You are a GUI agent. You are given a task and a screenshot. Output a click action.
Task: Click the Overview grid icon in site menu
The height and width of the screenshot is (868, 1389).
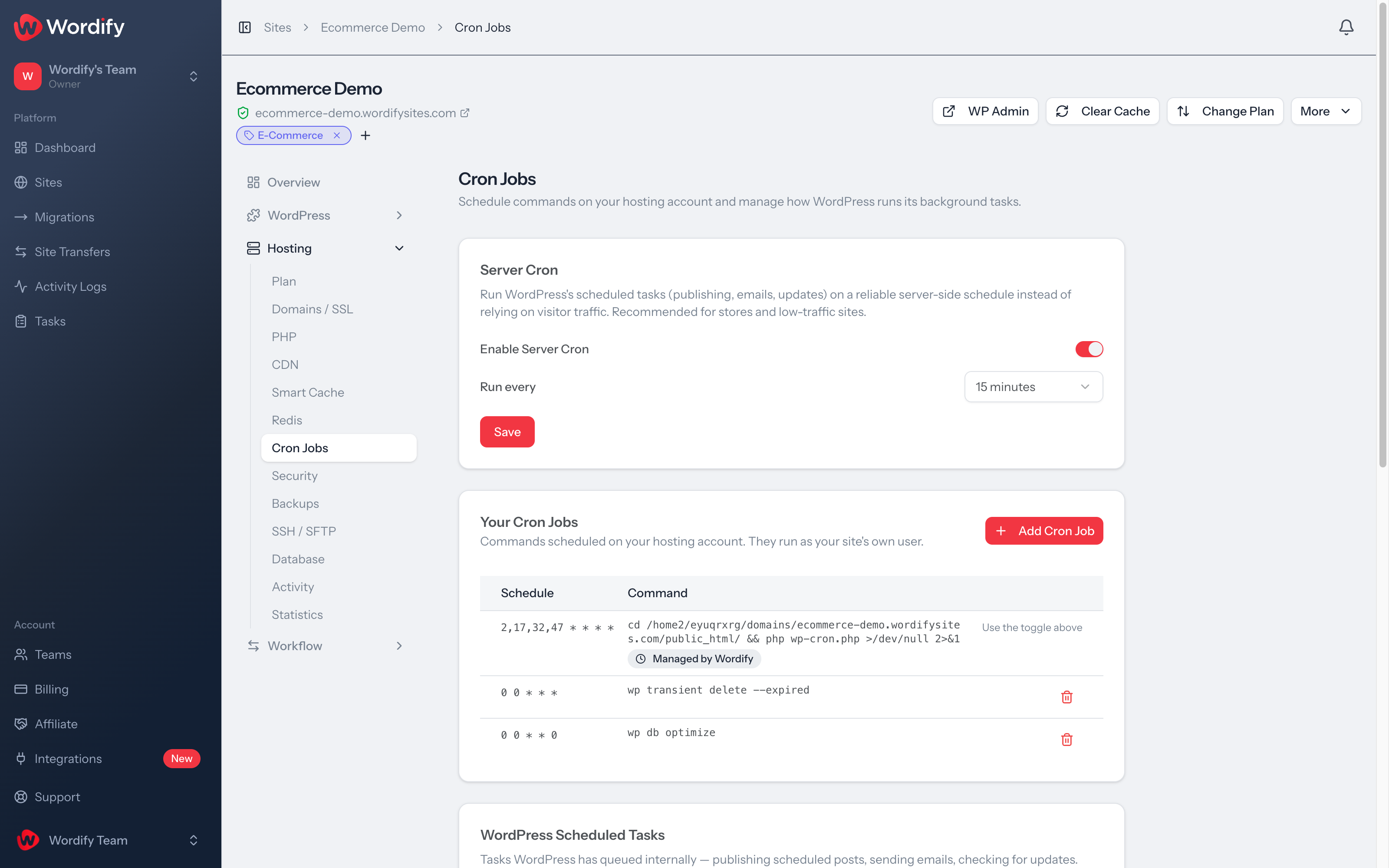tap(253, 183)
